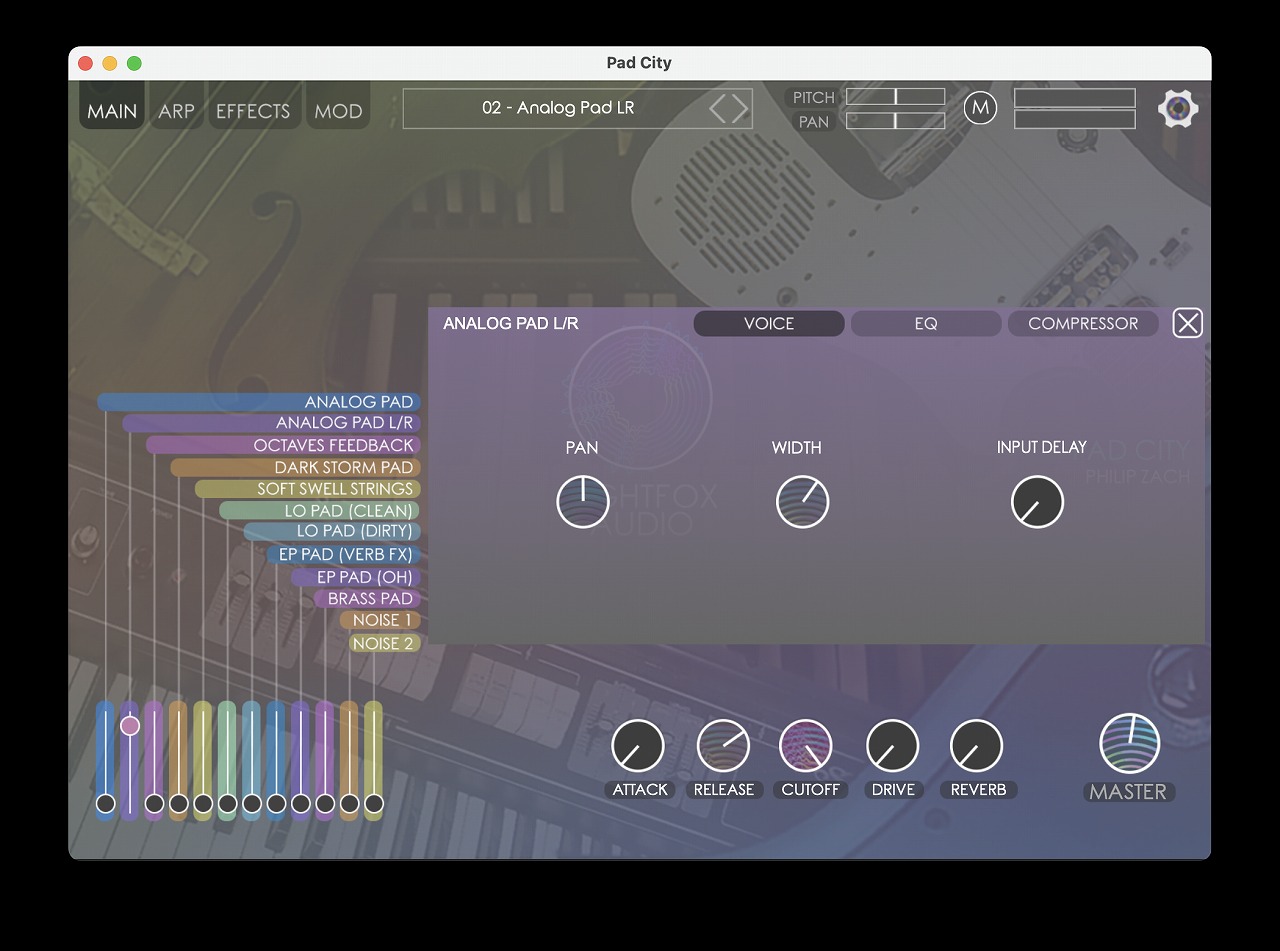Select the EQ tab in the panel
1280x951 pixels.
(x=925, y=324)
